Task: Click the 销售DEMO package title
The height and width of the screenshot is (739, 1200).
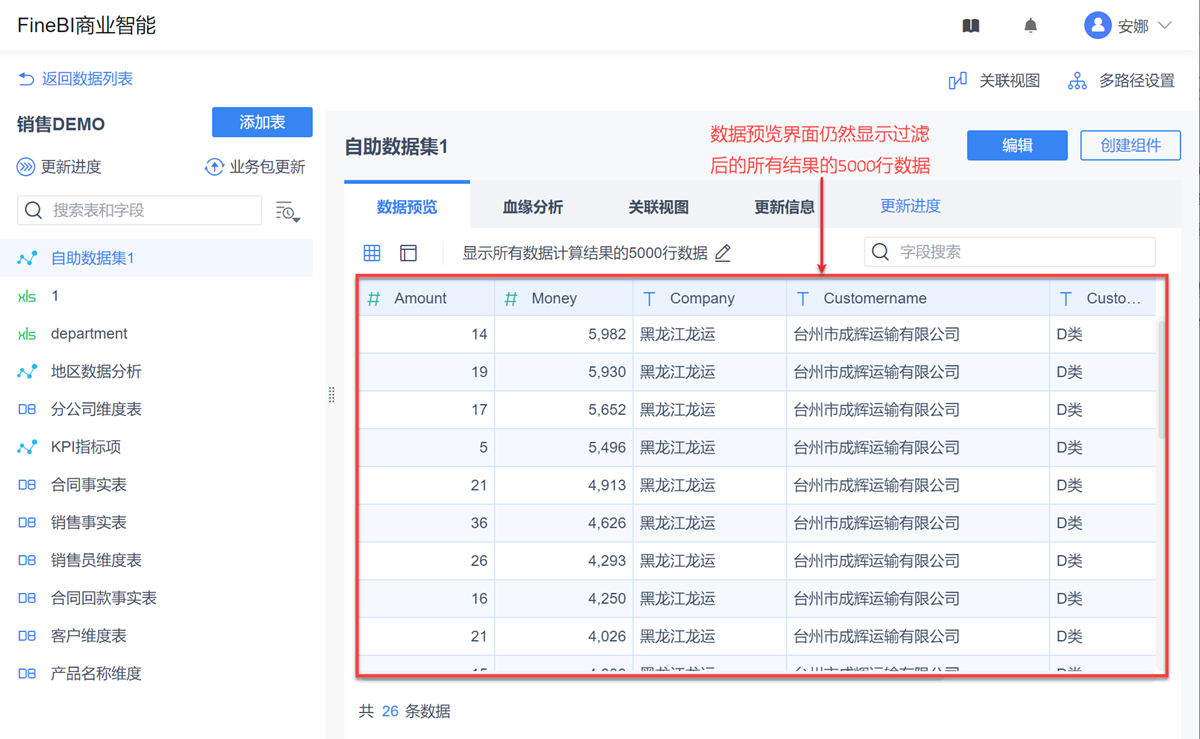Action: coord(61,124)
